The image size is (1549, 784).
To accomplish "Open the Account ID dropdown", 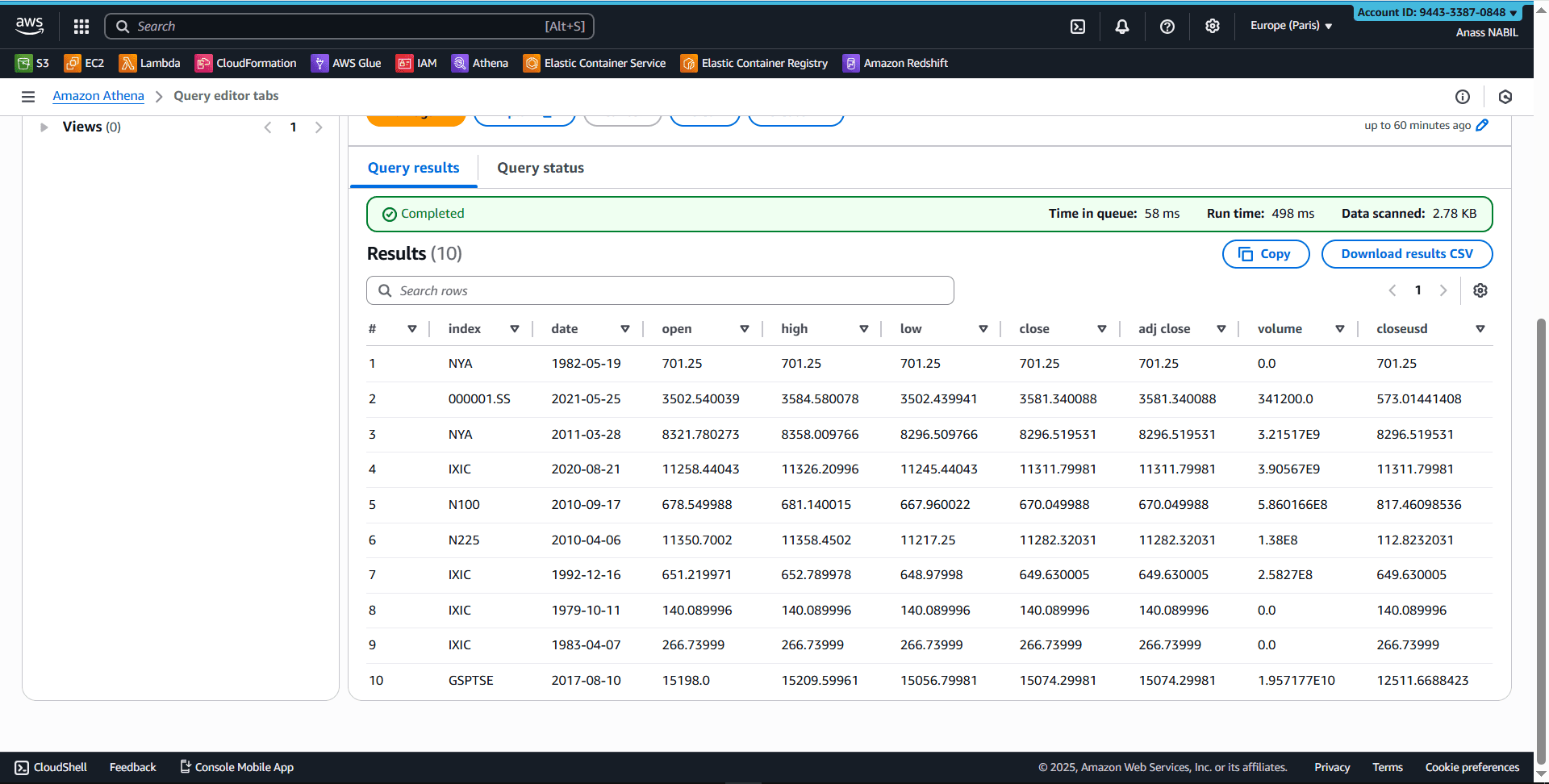I will tap(1436, 11).
